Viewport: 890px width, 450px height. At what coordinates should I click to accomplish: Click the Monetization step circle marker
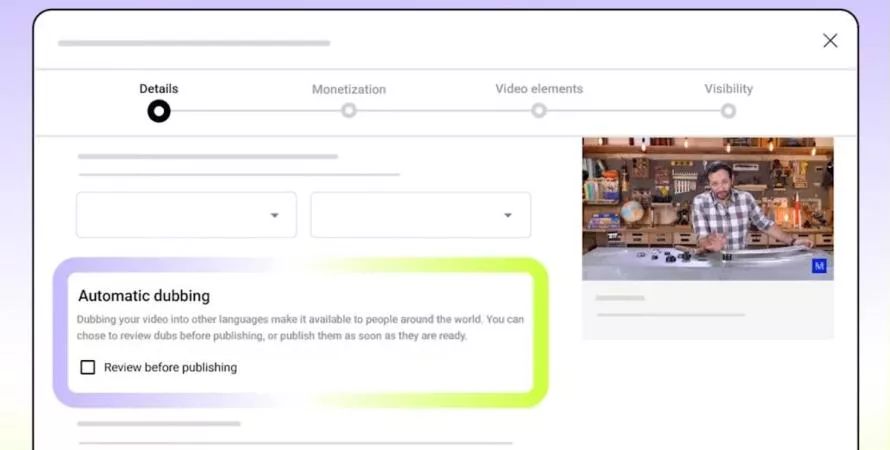pos(349,110)
